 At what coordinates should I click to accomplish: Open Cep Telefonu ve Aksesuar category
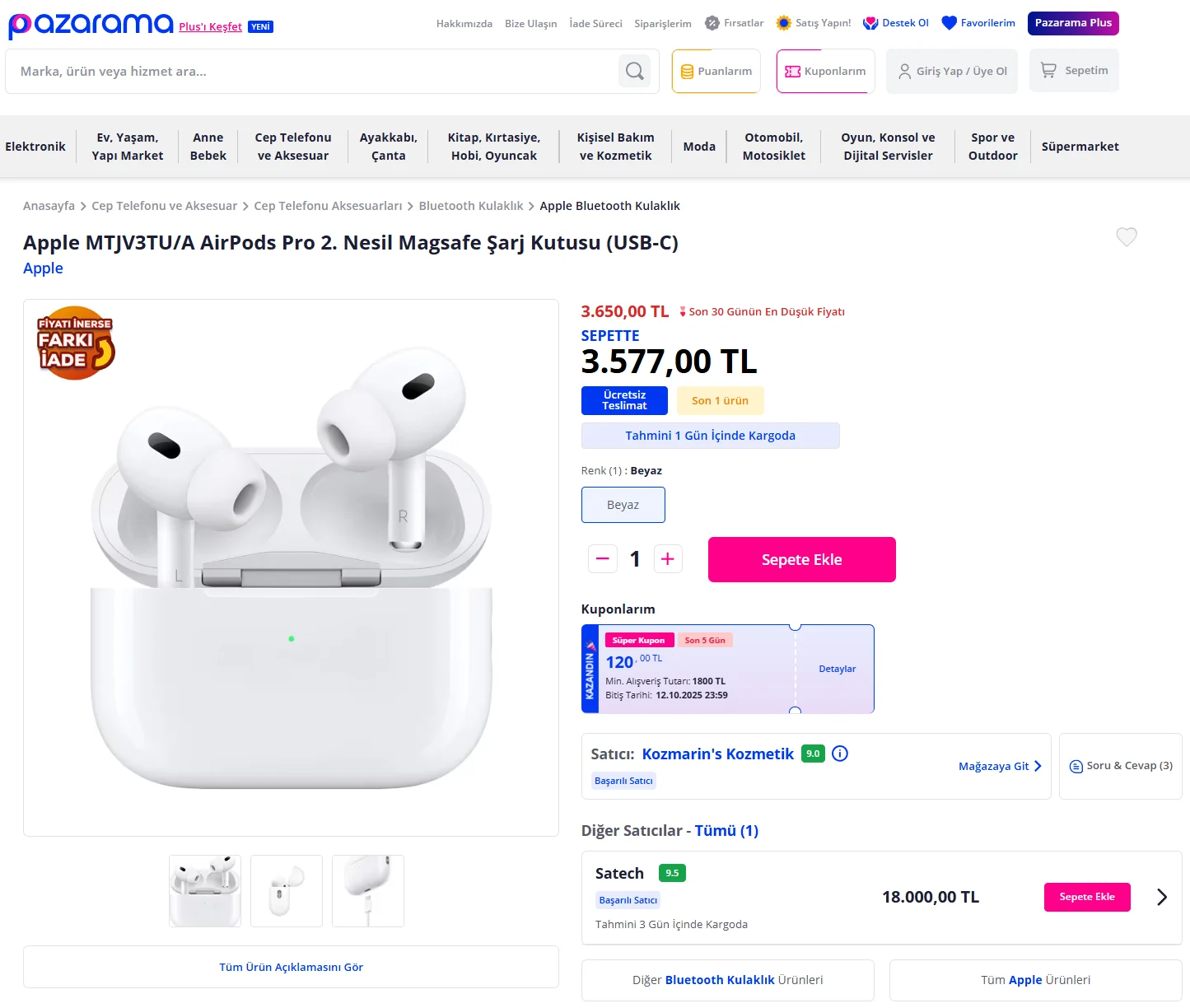(x=293, y=147)
